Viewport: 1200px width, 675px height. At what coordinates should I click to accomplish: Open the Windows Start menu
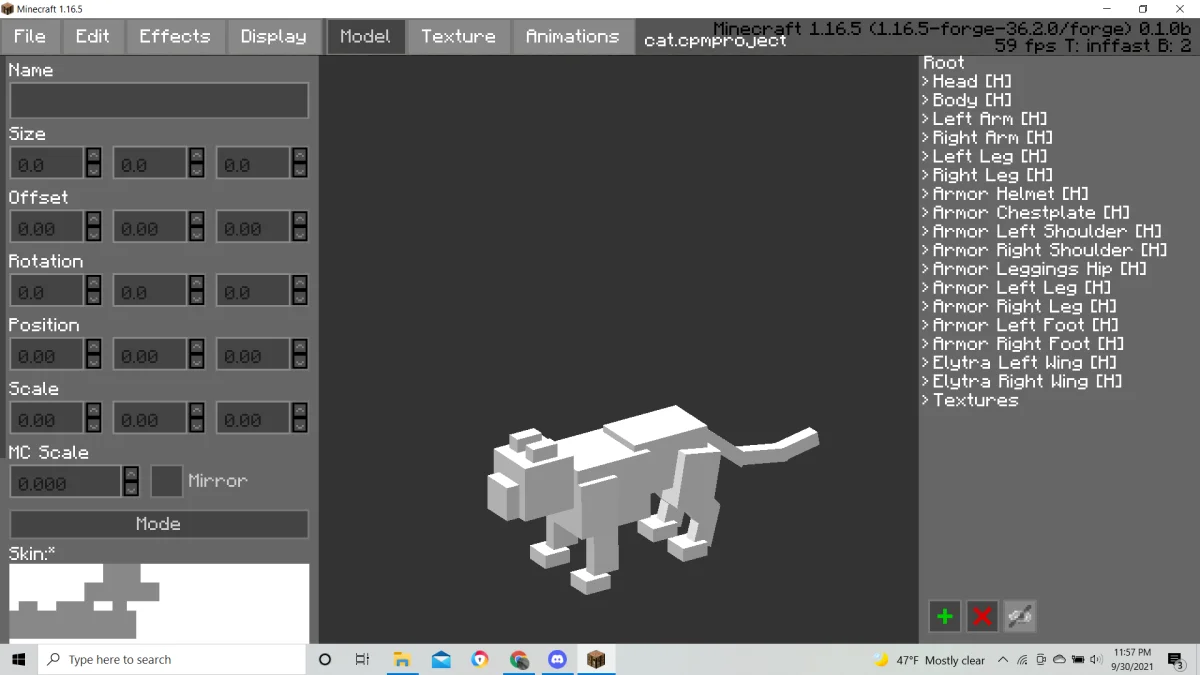(x=18, y=659)
